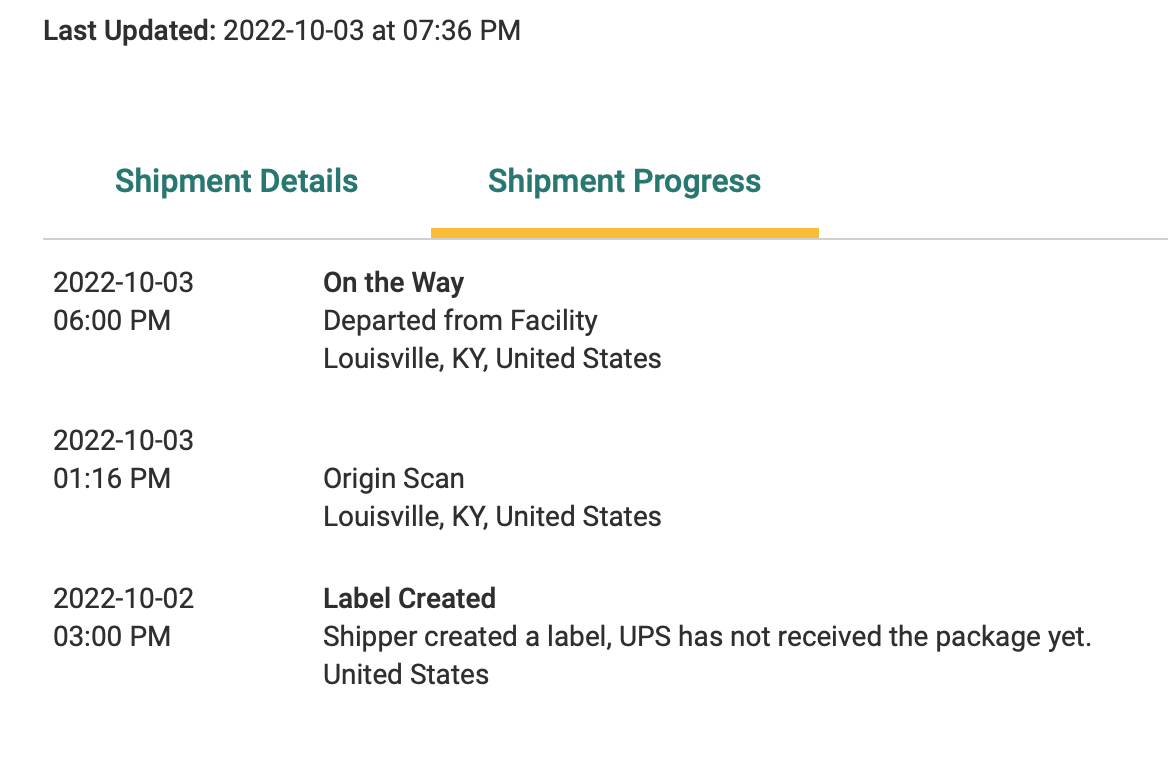1168x782 pixels.
Task: Select the Departed from Facility text
Action: click(x=460, y=321)
